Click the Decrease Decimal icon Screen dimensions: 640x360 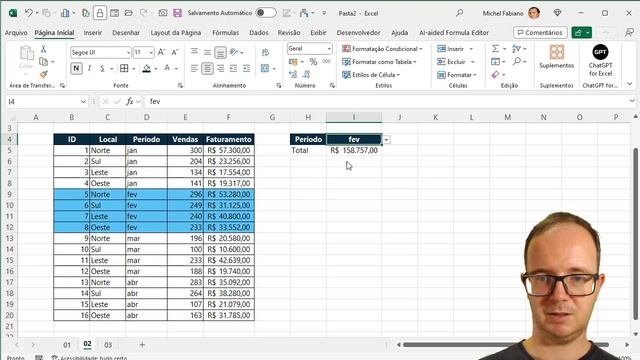click(x=307, y=74)
